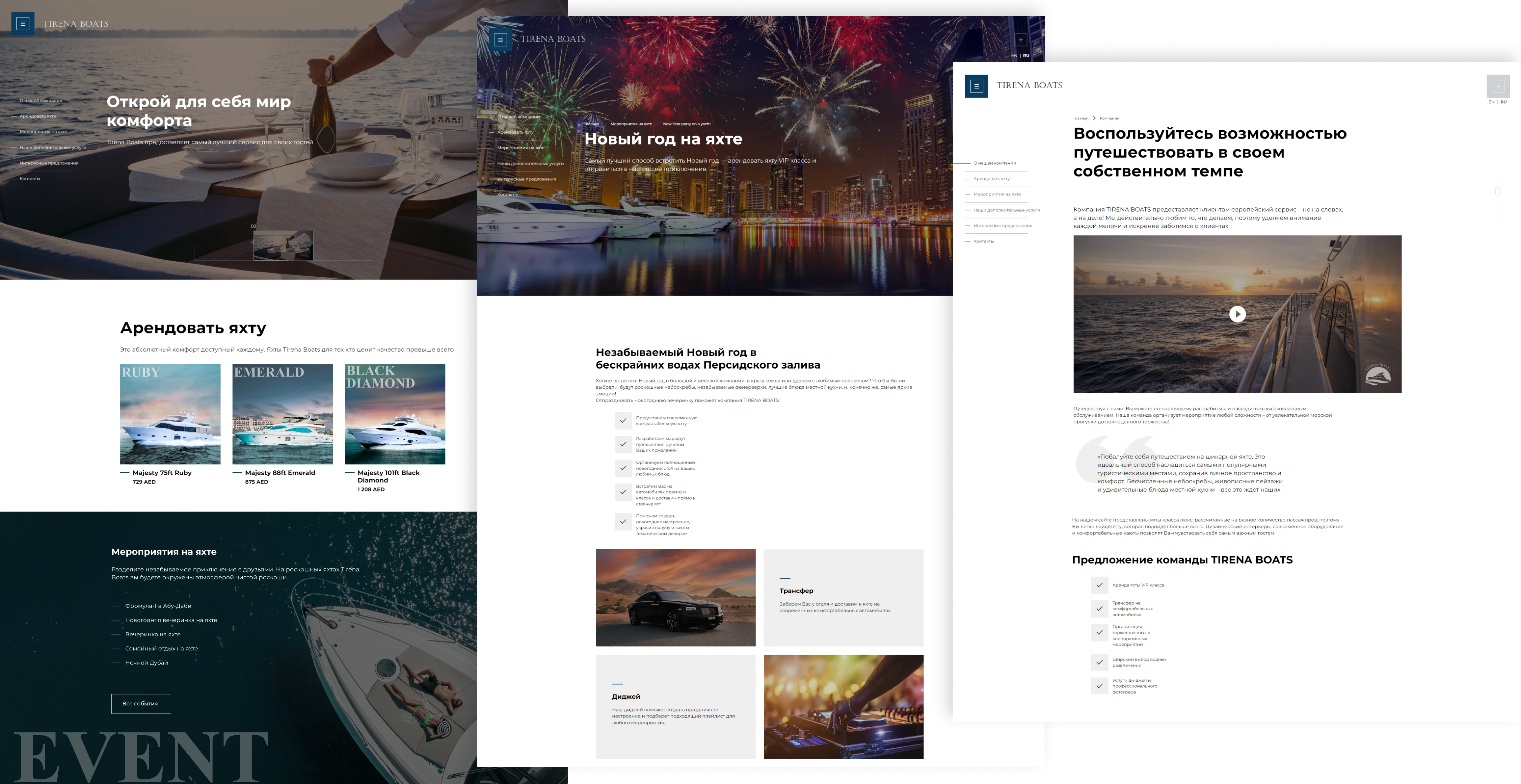
Task: Choose 'Интересные предложения' in the New Year page side menu
Action: click(x=527, y=179)
